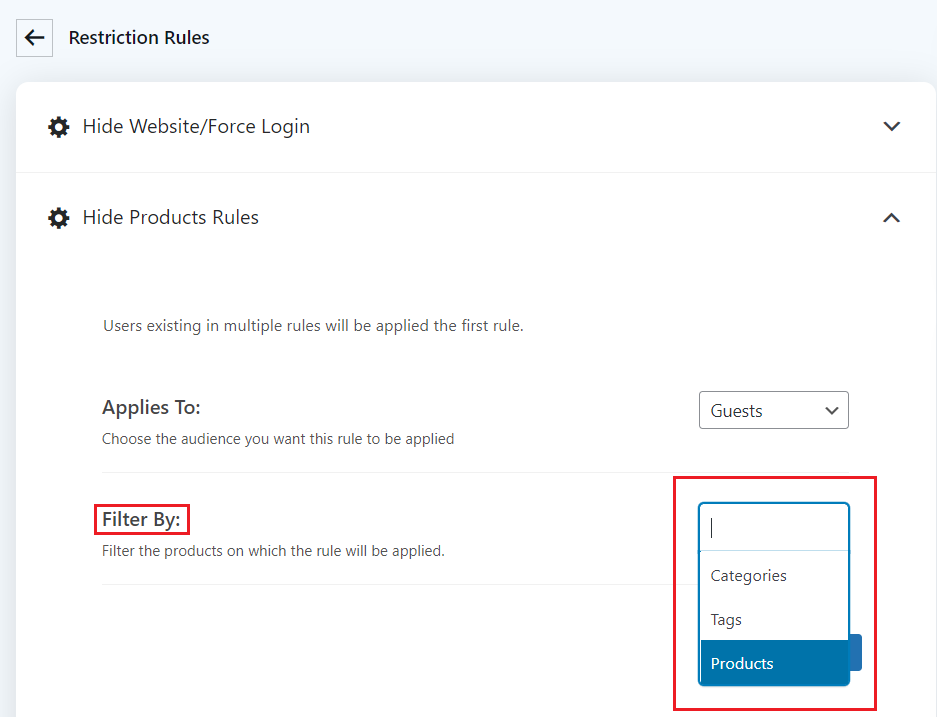Viewport: 937px width, 717px height.
Task: Open the Guests audience dropdown
Action: (774, 410)
